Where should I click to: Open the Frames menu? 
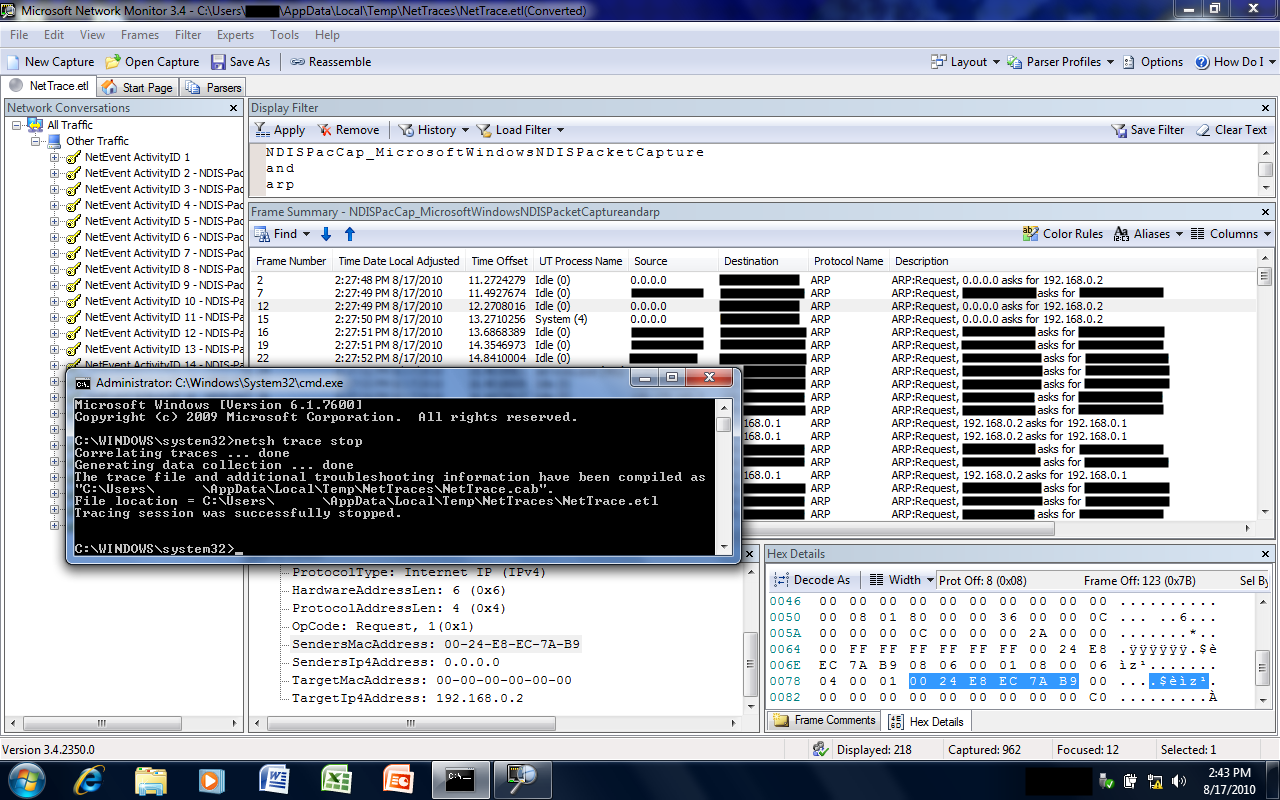140,35
